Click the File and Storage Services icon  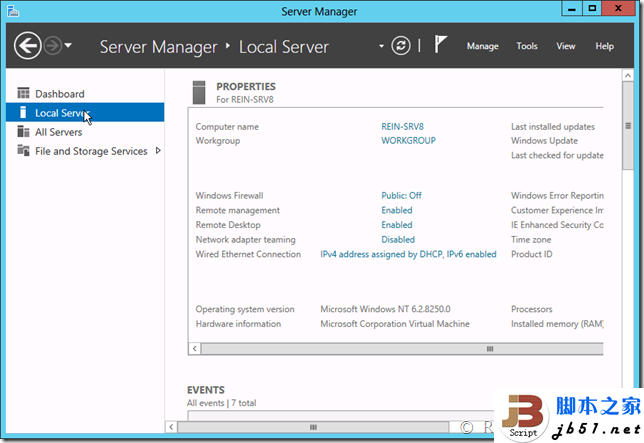[x=23, y=150]
